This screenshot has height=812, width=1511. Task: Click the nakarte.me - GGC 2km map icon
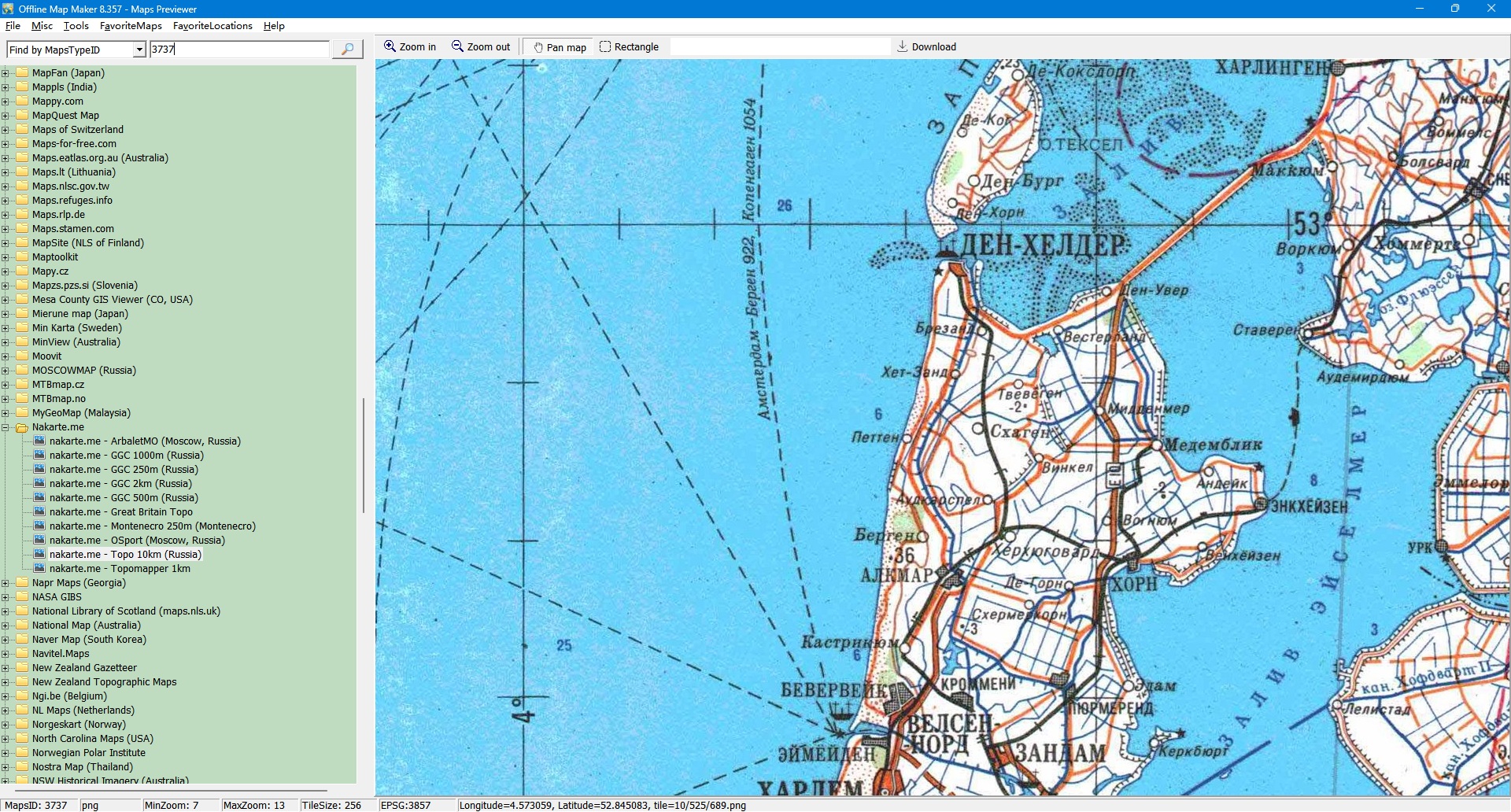39,484
